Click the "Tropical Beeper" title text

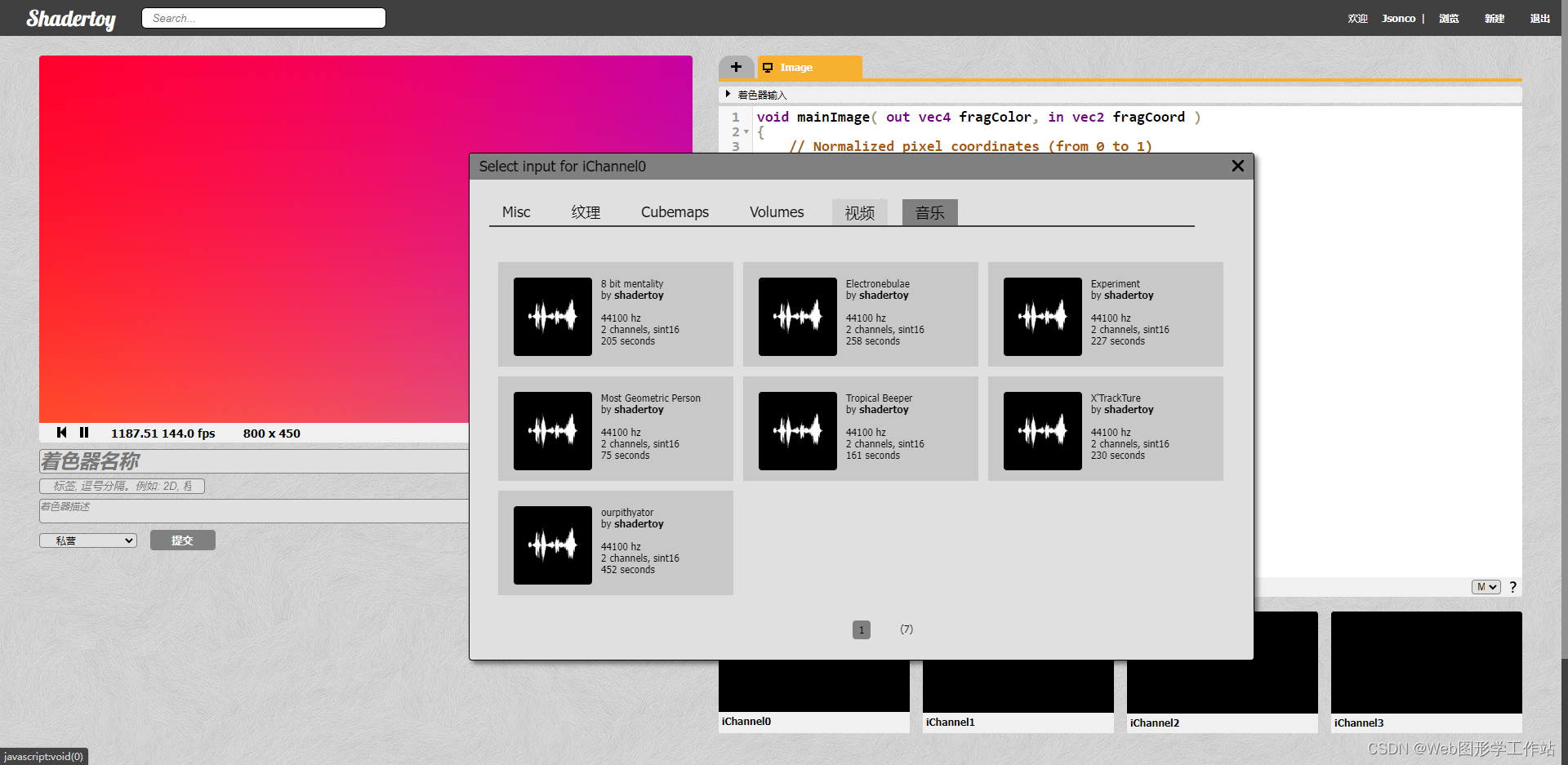879,398
